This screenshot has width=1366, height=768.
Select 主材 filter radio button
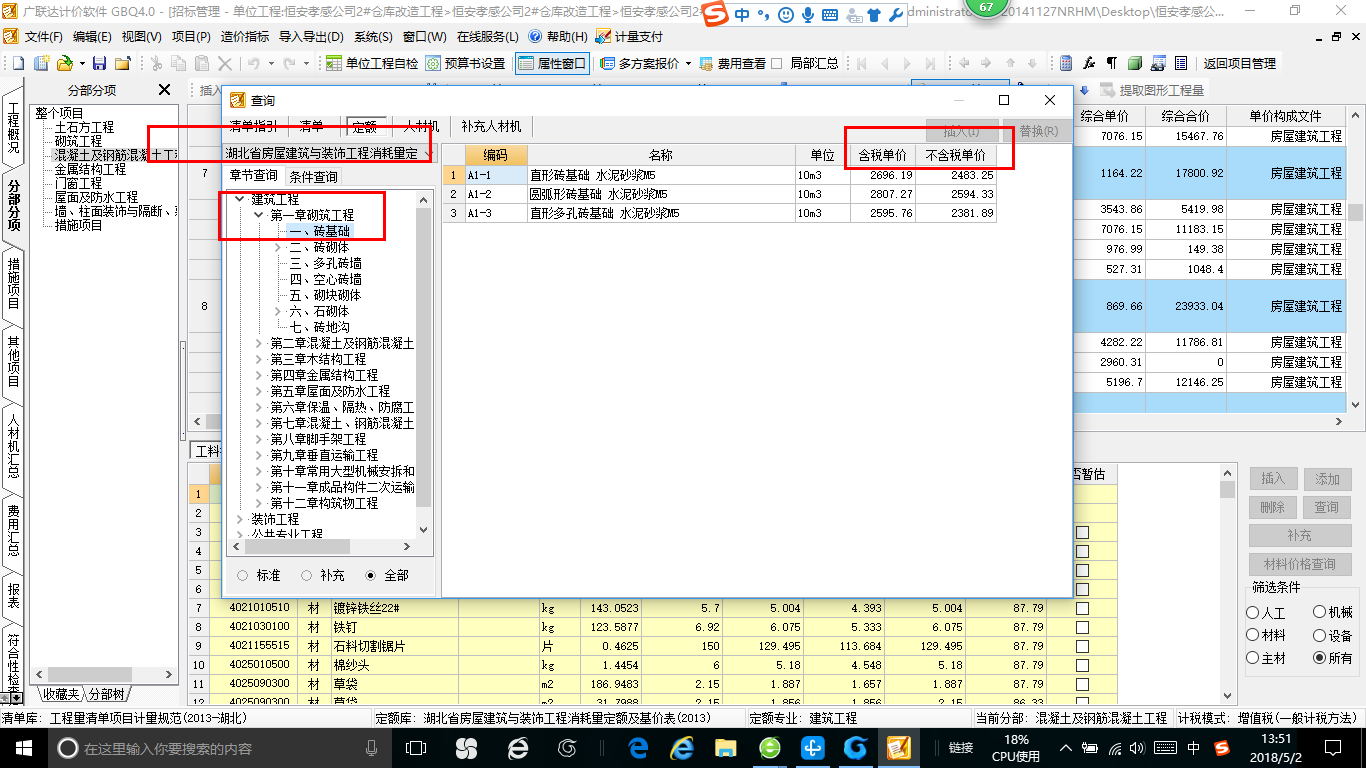point(1253,658)
